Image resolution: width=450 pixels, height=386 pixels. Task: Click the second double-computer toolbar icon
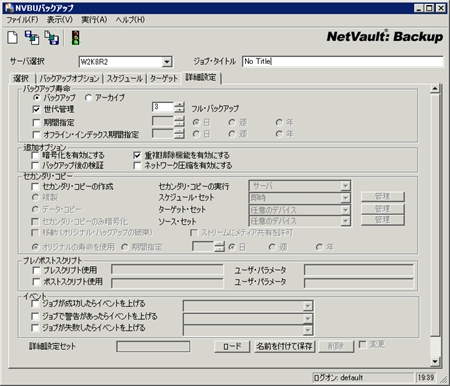point(52,37)
